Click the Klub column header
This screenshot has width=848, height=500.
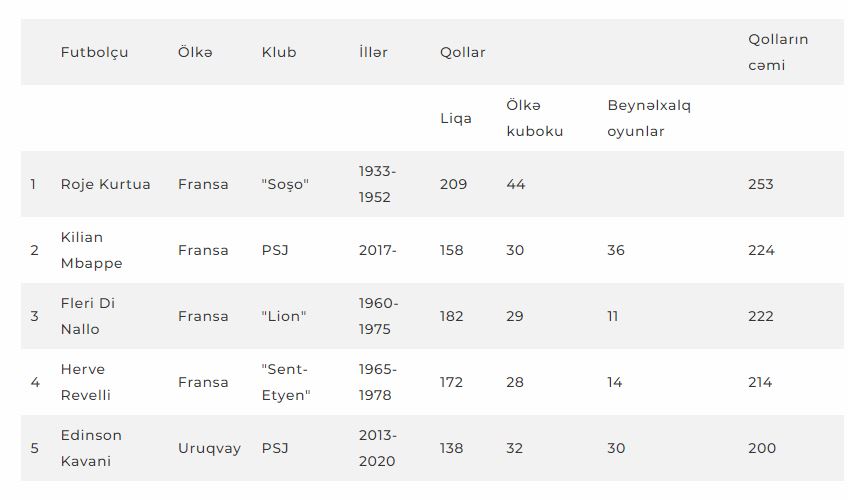pyautogui.click(x=279, y=52)
